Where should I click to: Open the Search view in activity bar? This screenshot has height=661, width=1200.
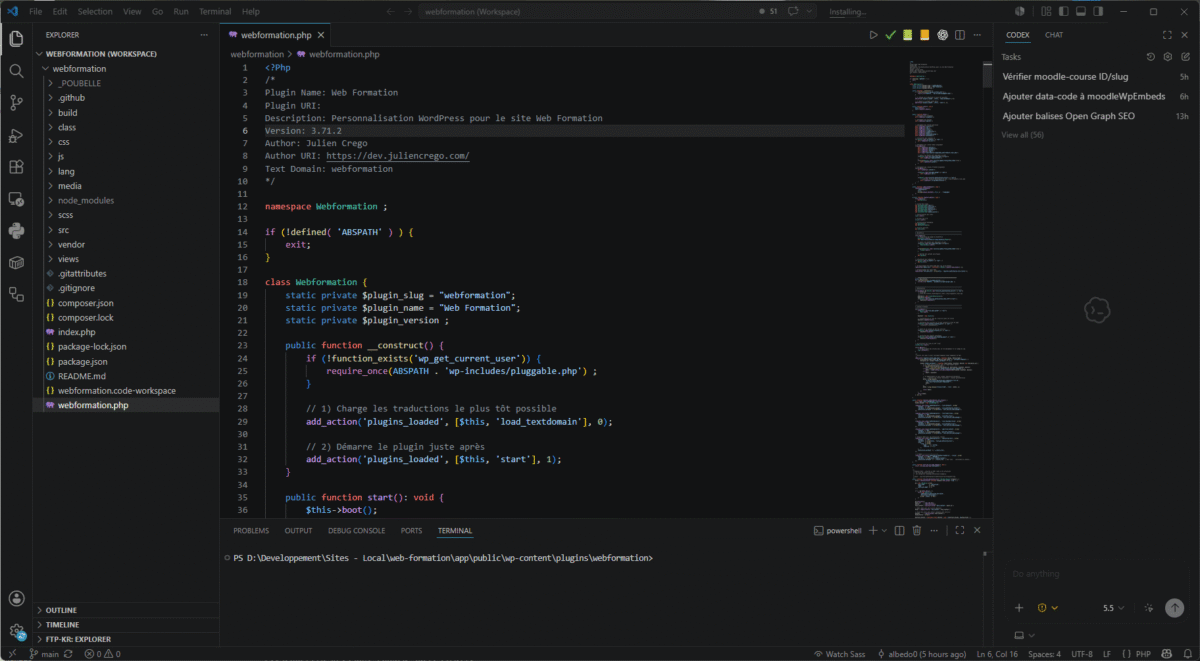[x=16, y=71]
